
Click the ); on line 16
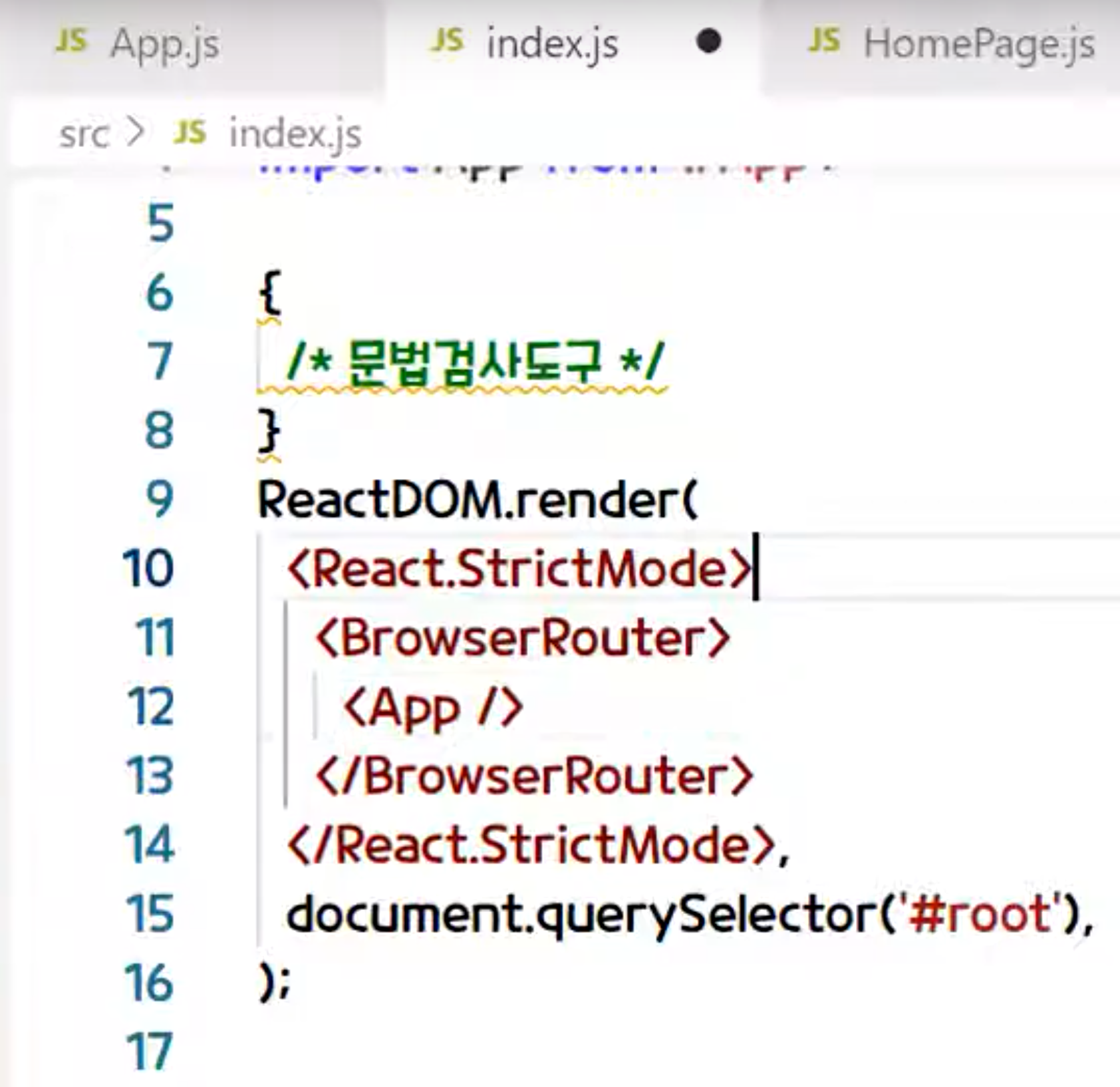pos(275,984)
